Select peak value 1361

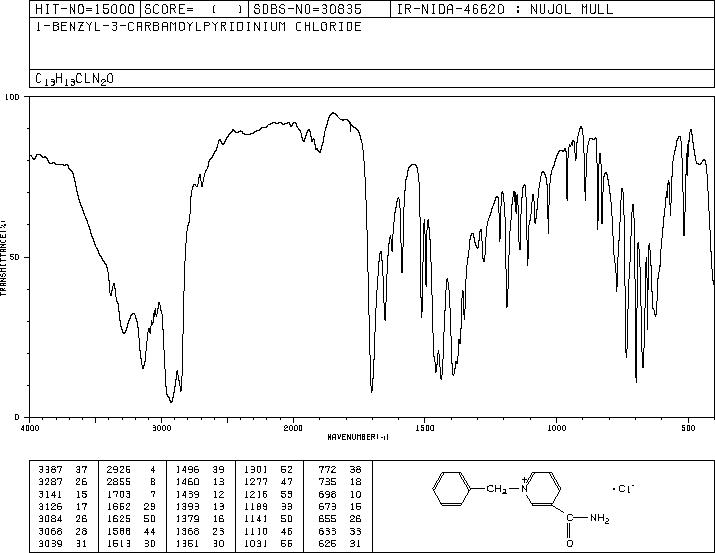pos(187,543)
